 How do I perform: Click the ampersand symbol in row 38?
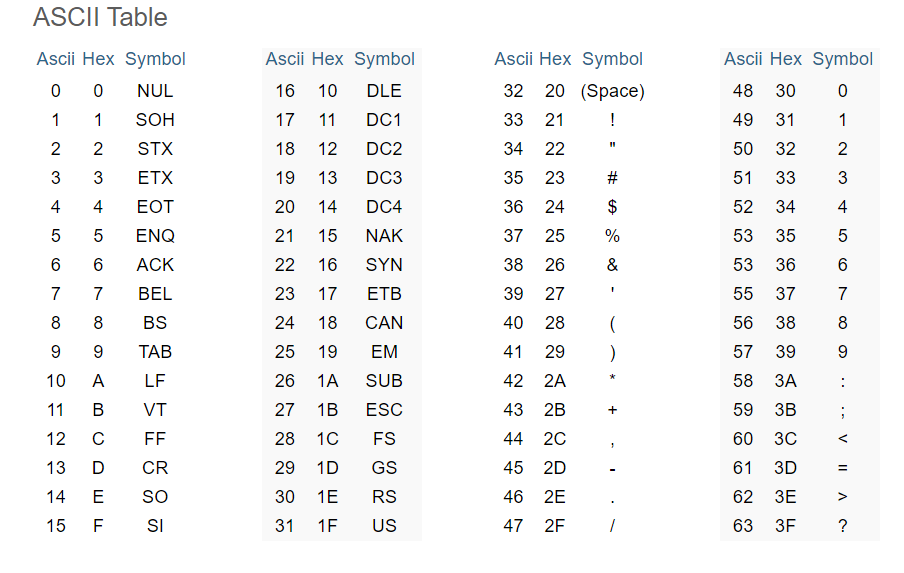(612, 265)
